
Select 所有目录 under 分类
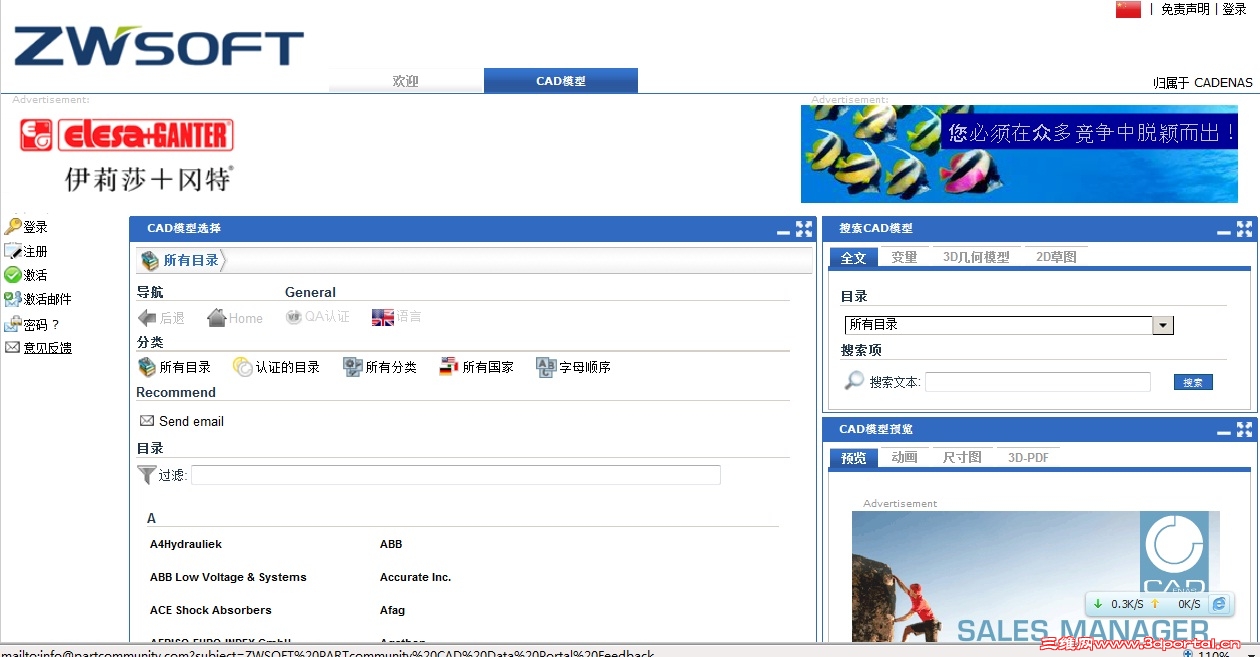click(x=174, y=367)
